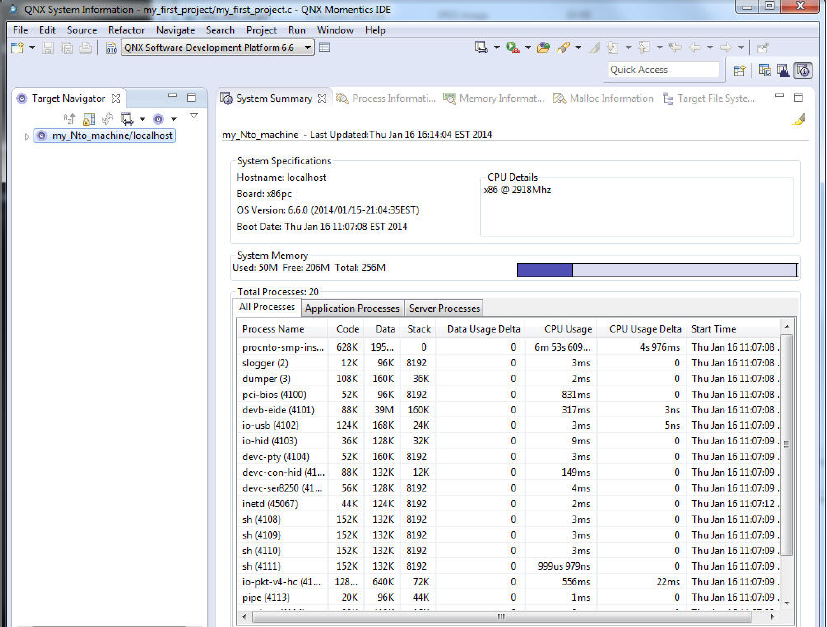Sort by Process Name column header
The height and width of the screenshot is (627, 827).
click(x=282, y=329)
